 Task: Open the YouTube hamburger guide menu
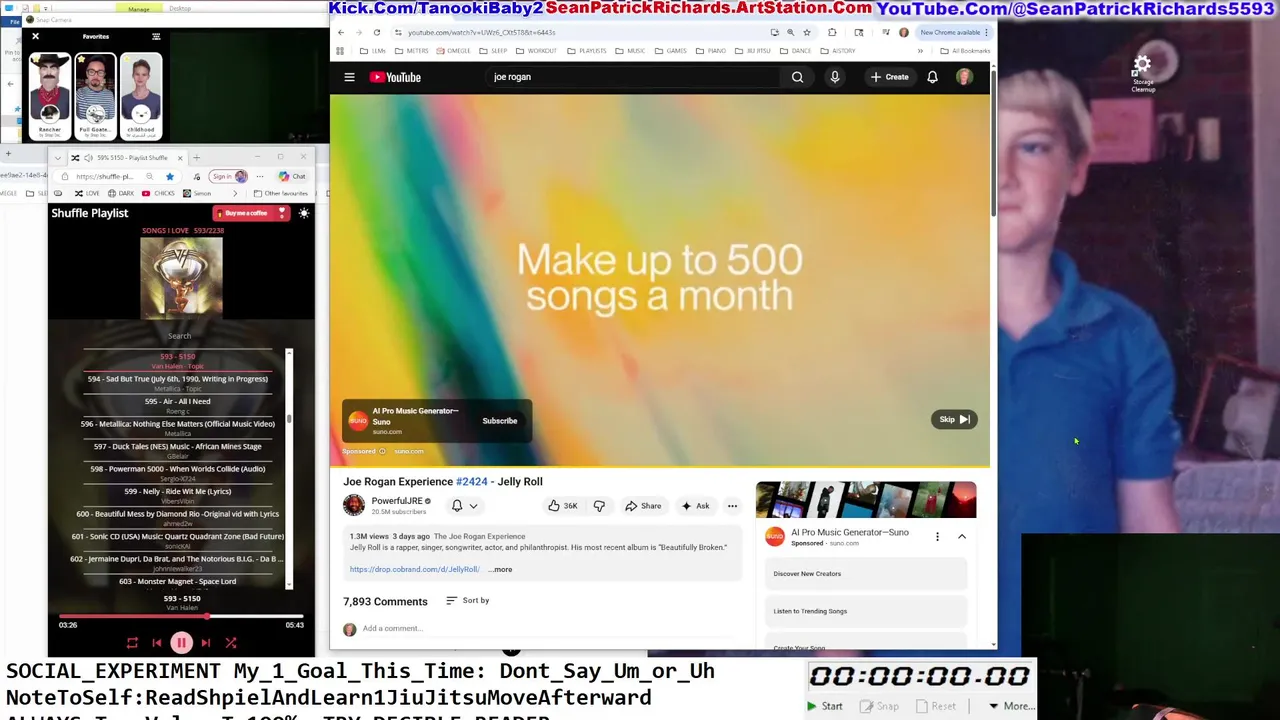pyautogui.click(x=349, y=77)
